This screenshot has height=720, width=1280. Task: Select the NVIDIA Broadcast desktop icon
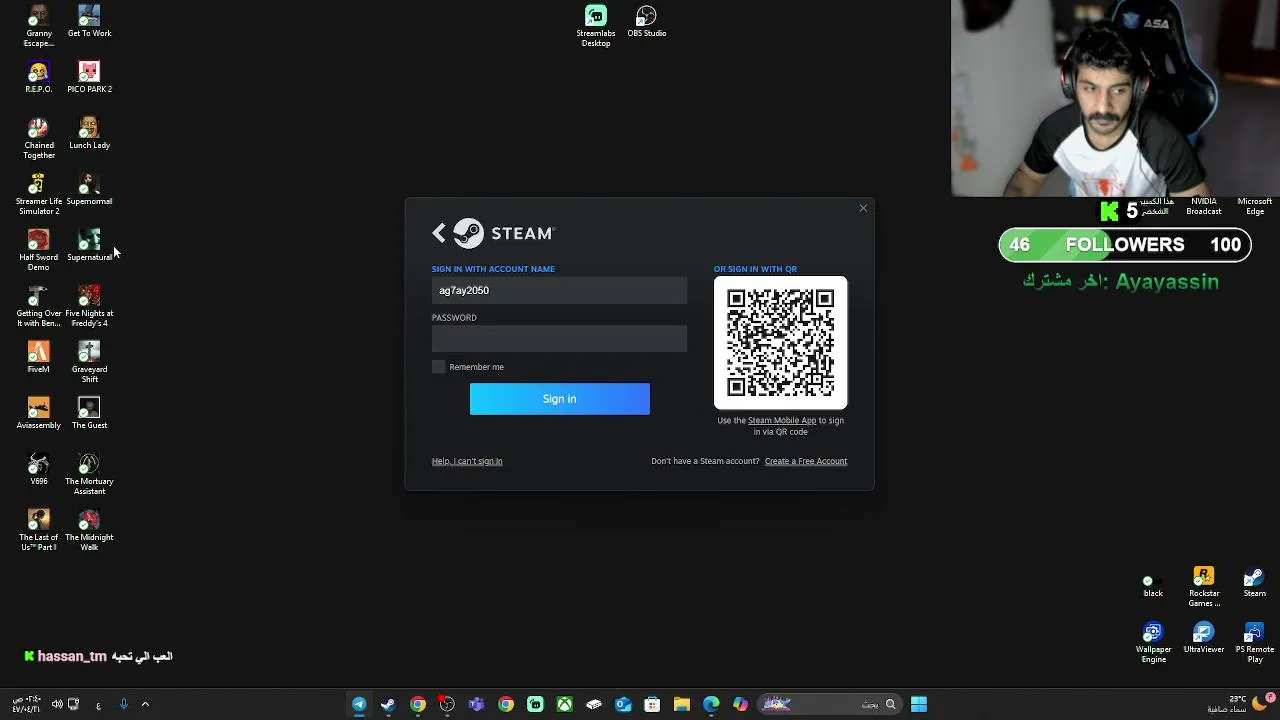[1204, 206]
